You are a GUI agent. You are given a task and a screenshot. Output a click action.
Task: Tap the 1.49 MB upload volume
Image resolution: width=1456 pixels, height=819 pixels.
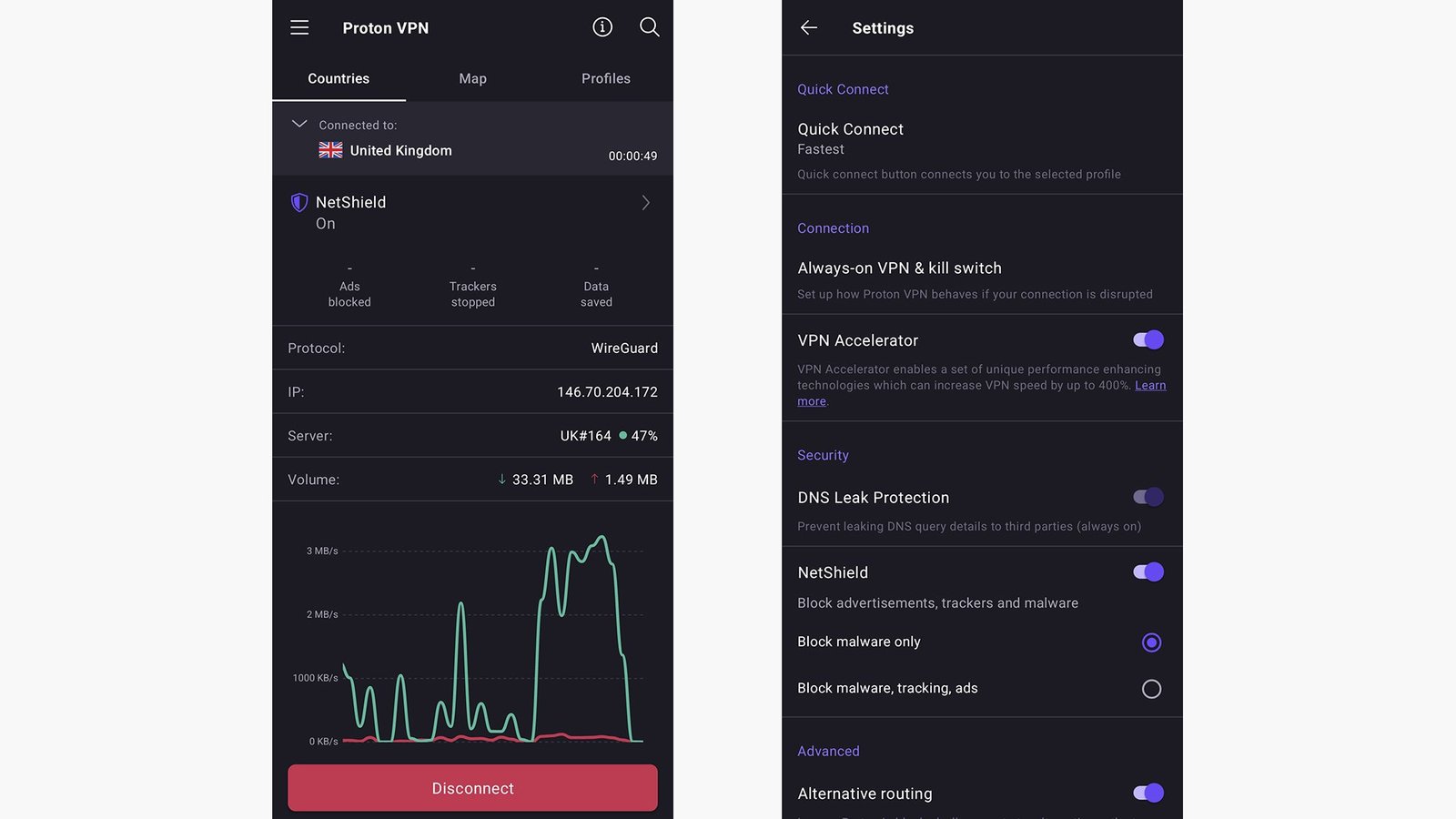pyautogui.click(x=631, y=479)
